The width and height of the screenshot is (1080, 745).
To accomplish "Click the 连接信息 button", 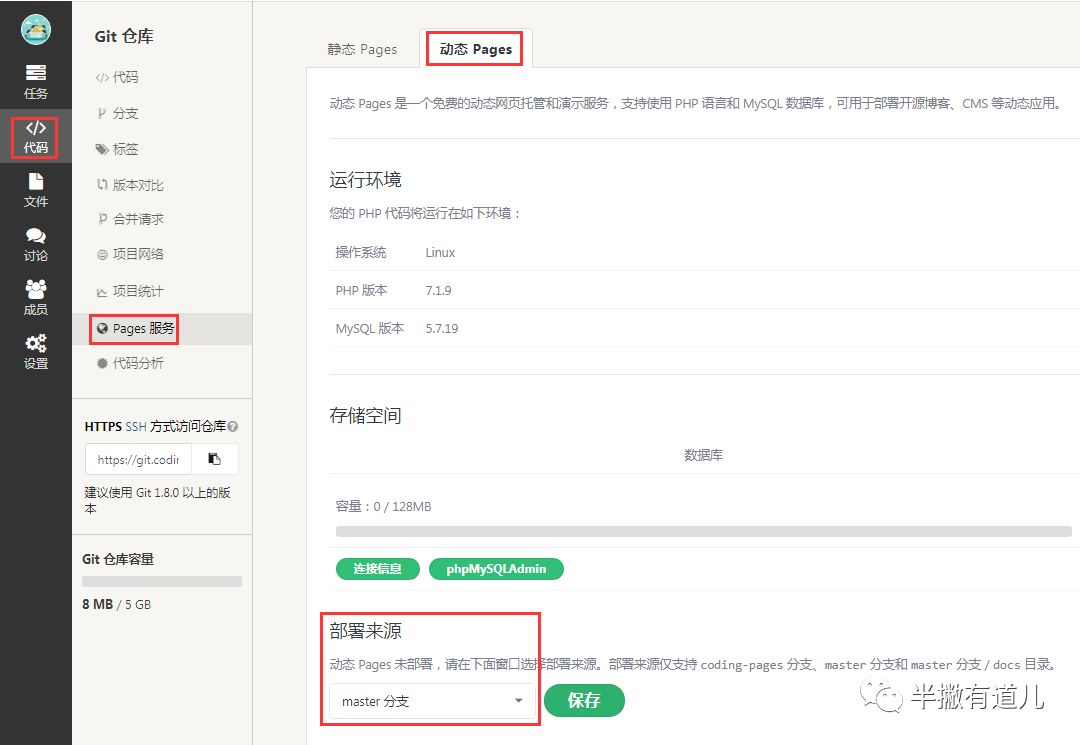I will click(x=377, y=569).
